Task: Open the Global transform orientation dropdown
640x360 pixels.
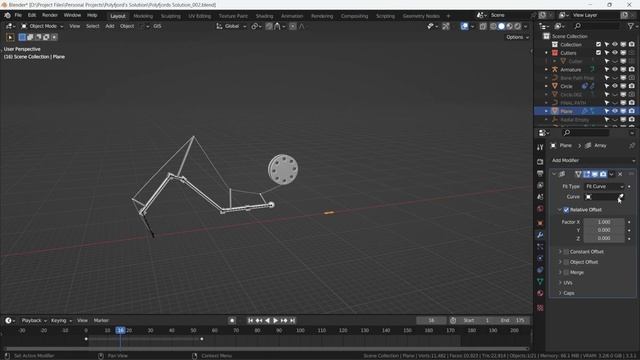Action: click(231, 26)
